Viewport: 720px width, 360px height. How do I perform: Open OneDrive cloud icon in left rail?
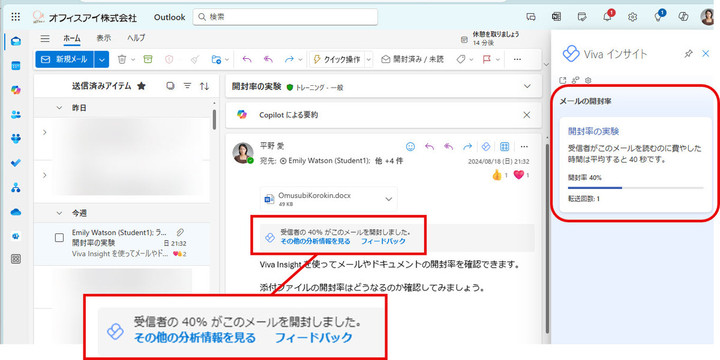(16, 212)
